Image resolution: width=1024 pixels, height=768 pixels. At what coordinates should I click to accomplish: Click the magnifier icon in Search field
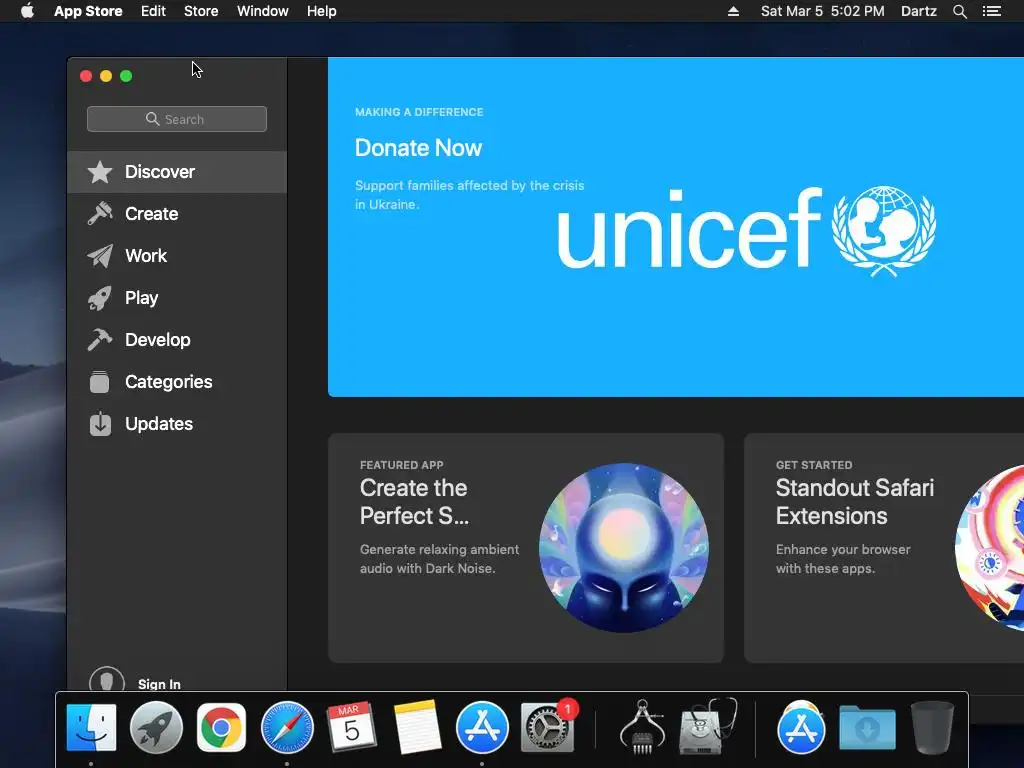(x=152, y=119)
